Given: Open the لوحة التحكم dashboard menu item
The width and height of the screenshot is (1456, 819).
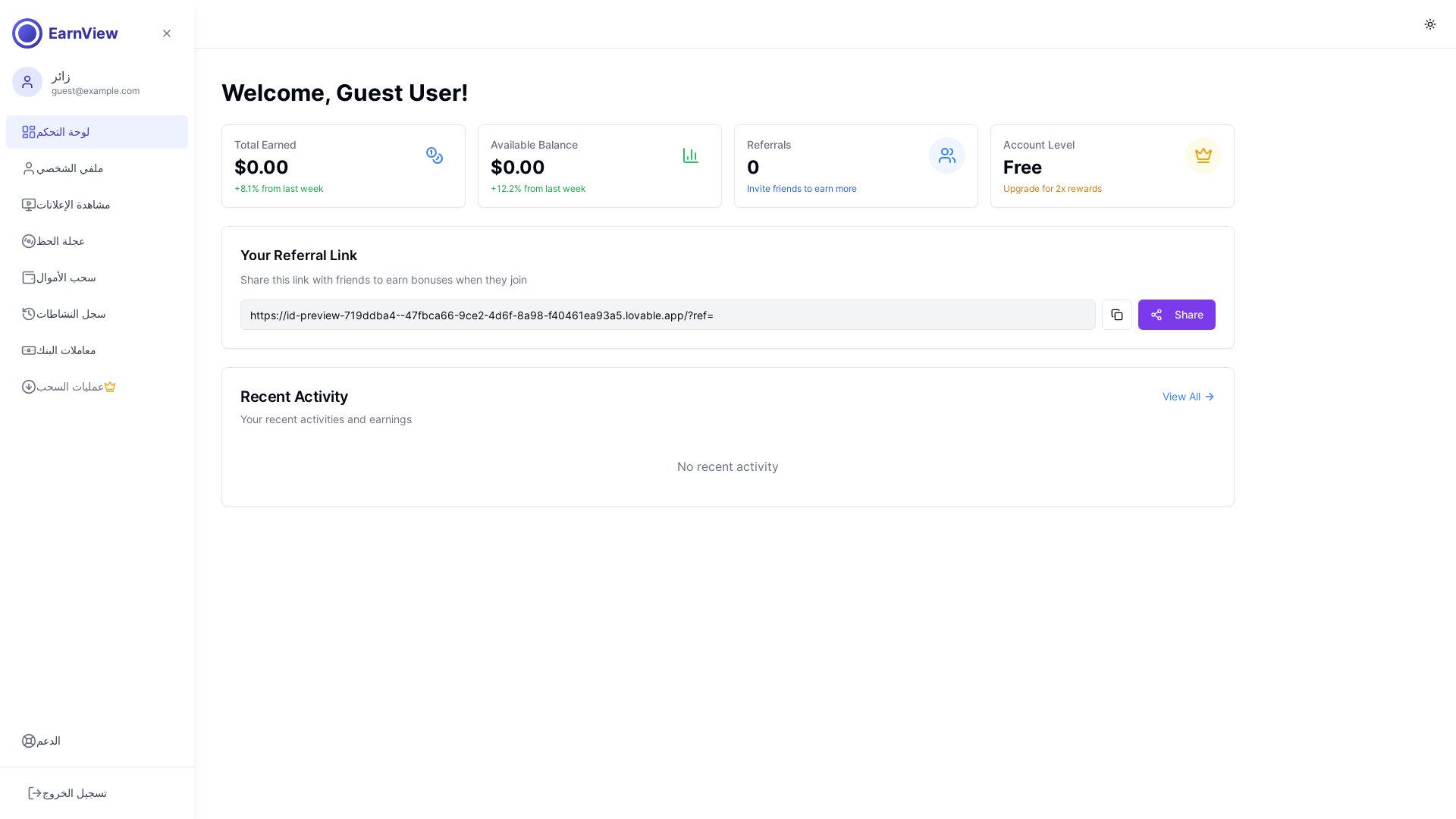Looking at the screenshot, I should click(97, 132).
